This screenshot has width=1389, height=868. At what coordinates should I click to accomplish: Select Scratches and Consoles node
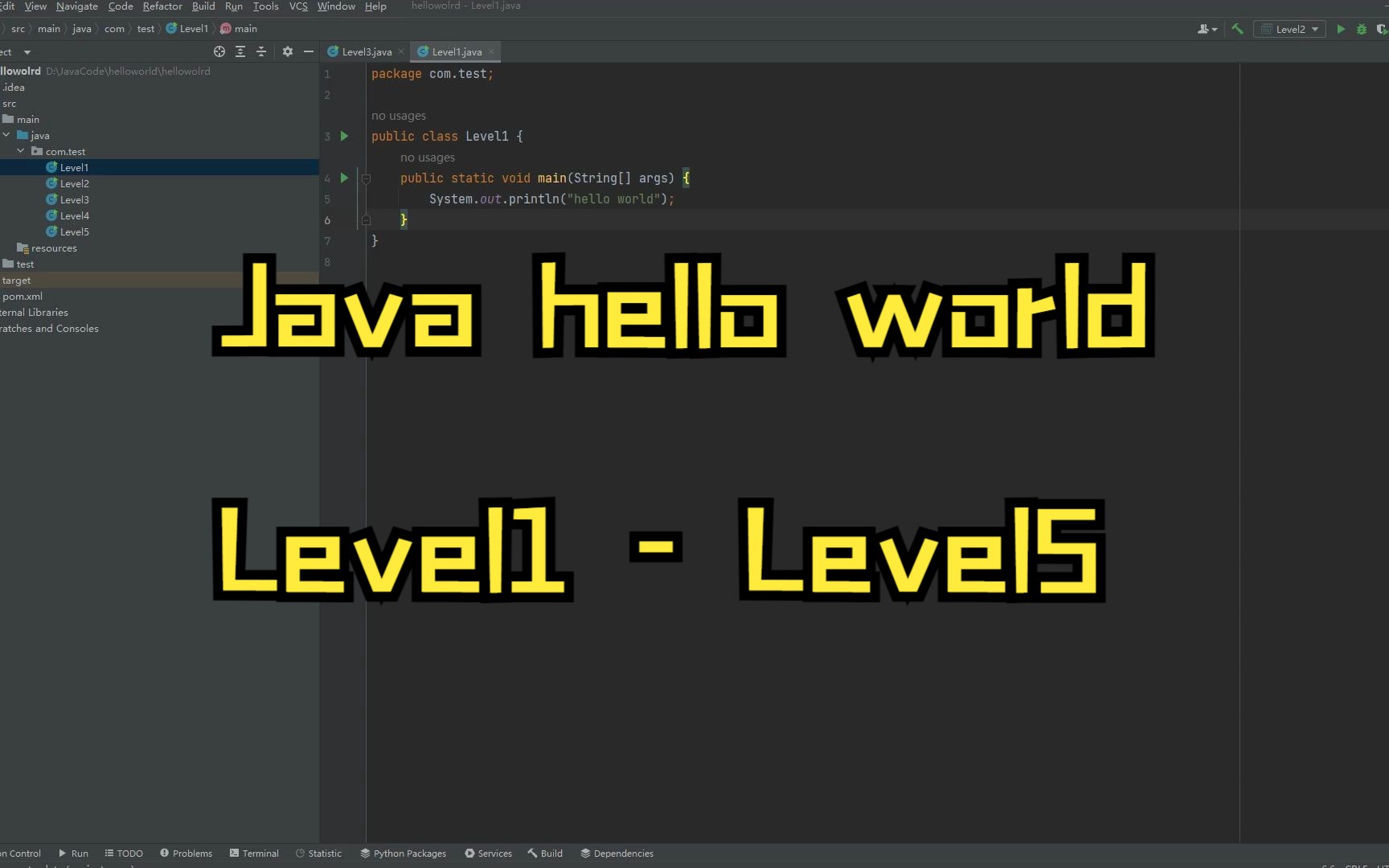click(x=49, y=328)
